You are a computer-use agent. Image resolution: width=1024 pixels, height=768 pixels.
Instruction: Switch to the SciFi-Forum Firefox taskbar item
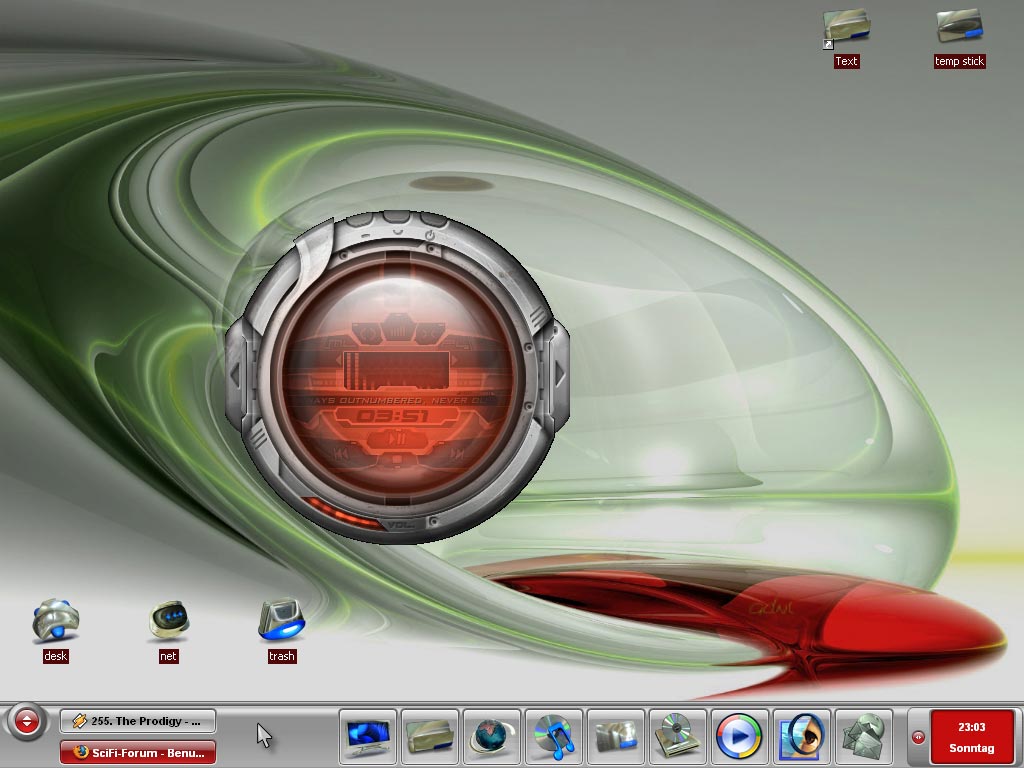pyautogui.click(x=138, y=752)
